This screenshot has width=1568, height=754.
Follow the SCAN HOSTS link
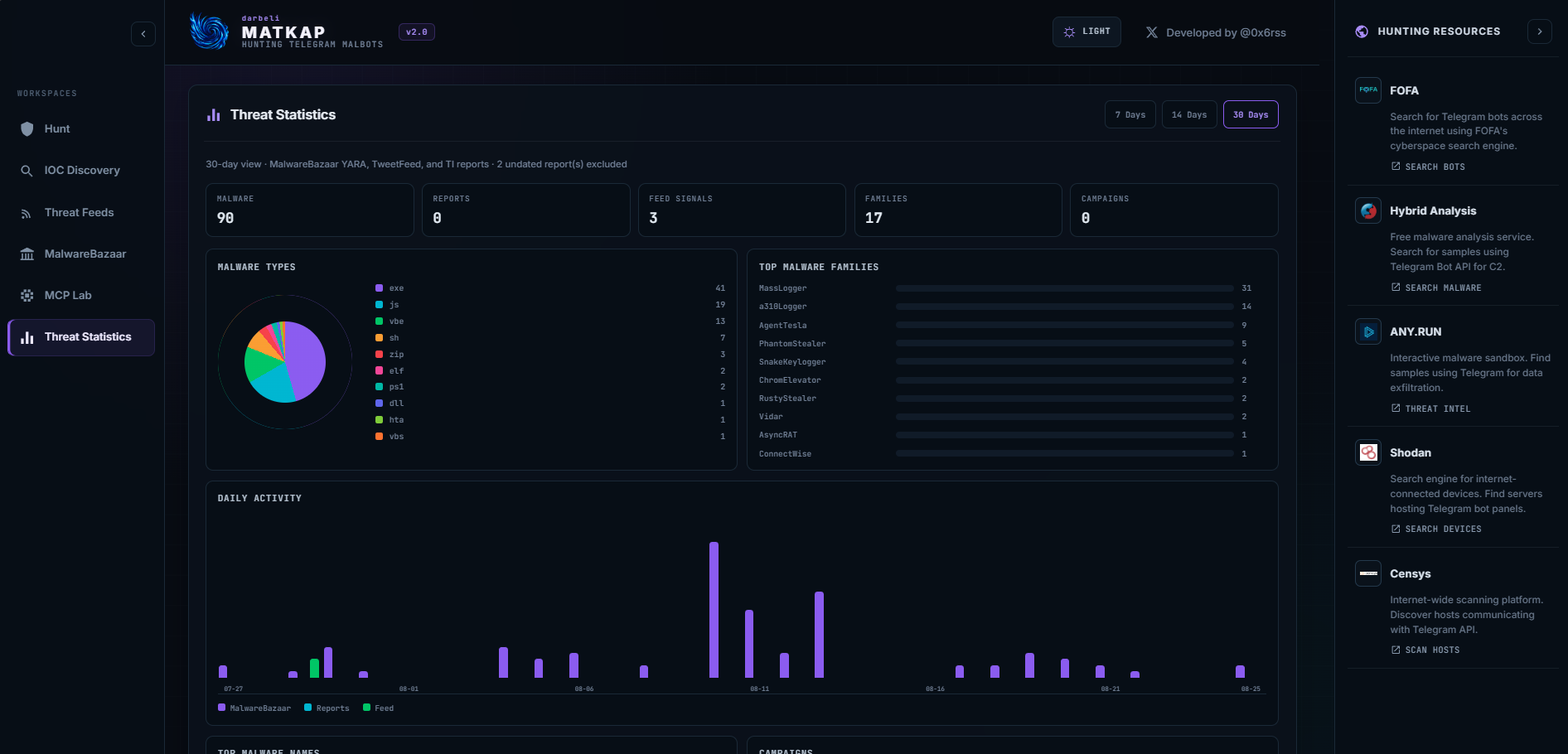[x=1425, y=650]
